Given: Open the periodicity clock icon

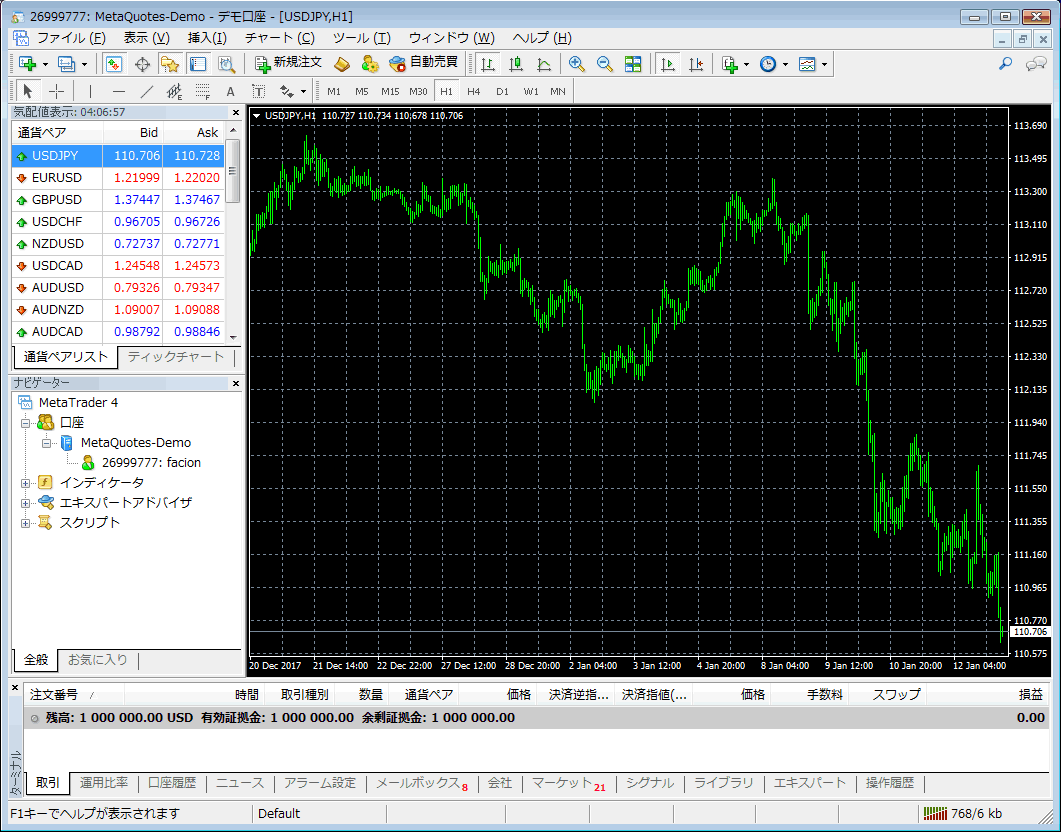Looking at the screenshot, I should 768,64.
